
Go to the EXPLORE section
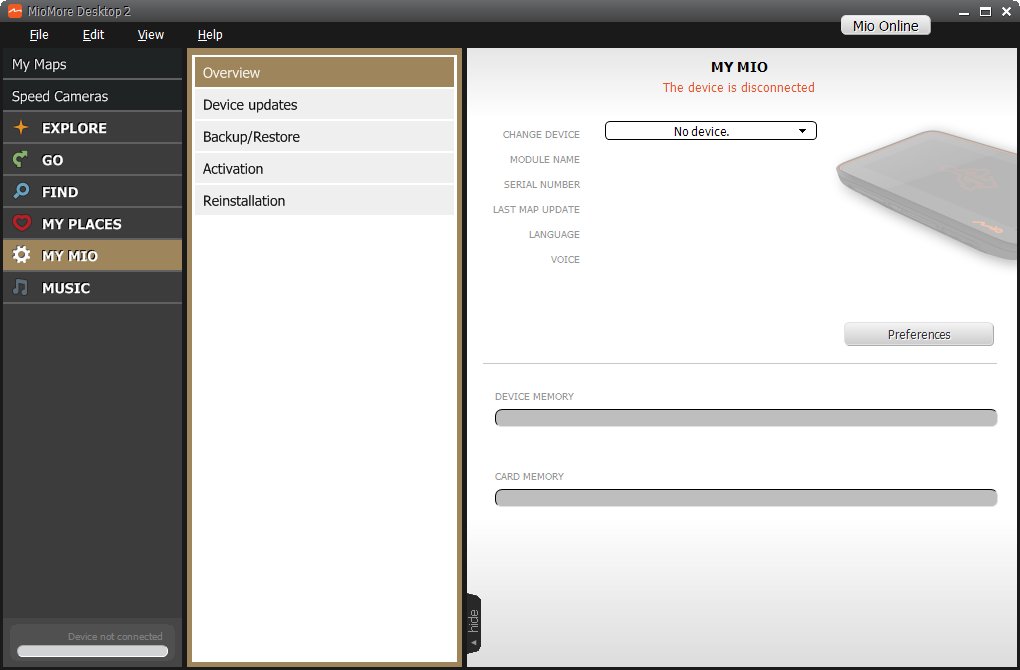pyautogui.click(x=92, y=127)
